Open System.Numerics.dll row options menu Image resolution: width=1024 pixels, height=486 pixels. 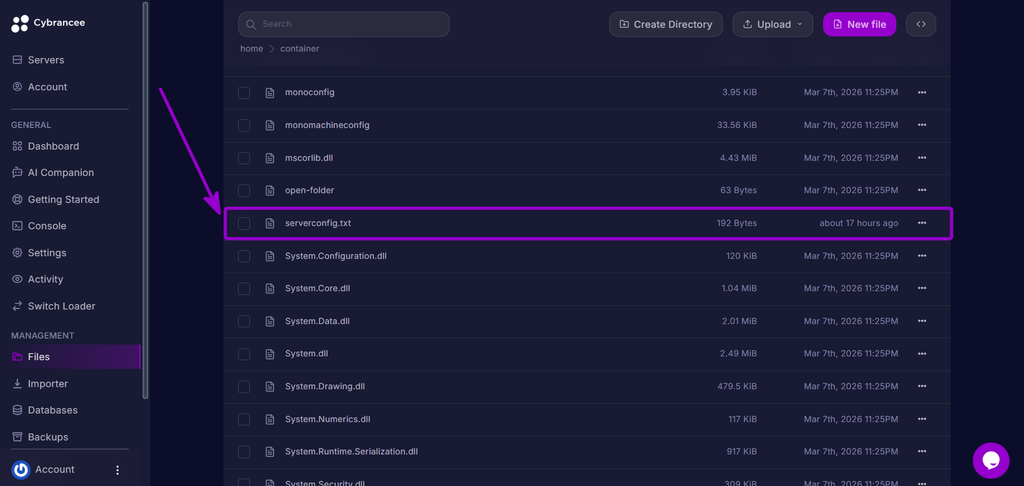(x=922, y=419)
